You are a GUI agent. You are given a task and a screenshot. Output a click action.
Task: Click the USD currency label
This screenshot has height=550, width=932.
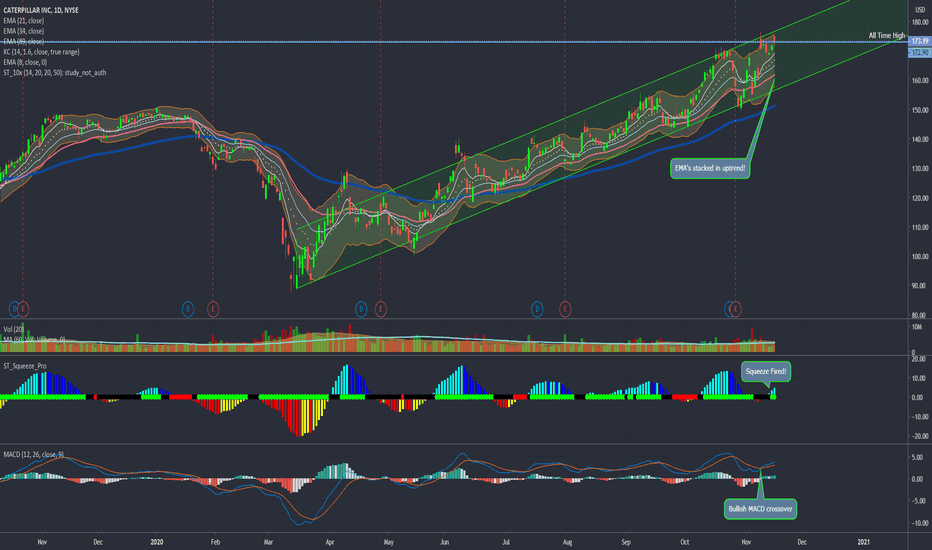(x=920, y=10)
